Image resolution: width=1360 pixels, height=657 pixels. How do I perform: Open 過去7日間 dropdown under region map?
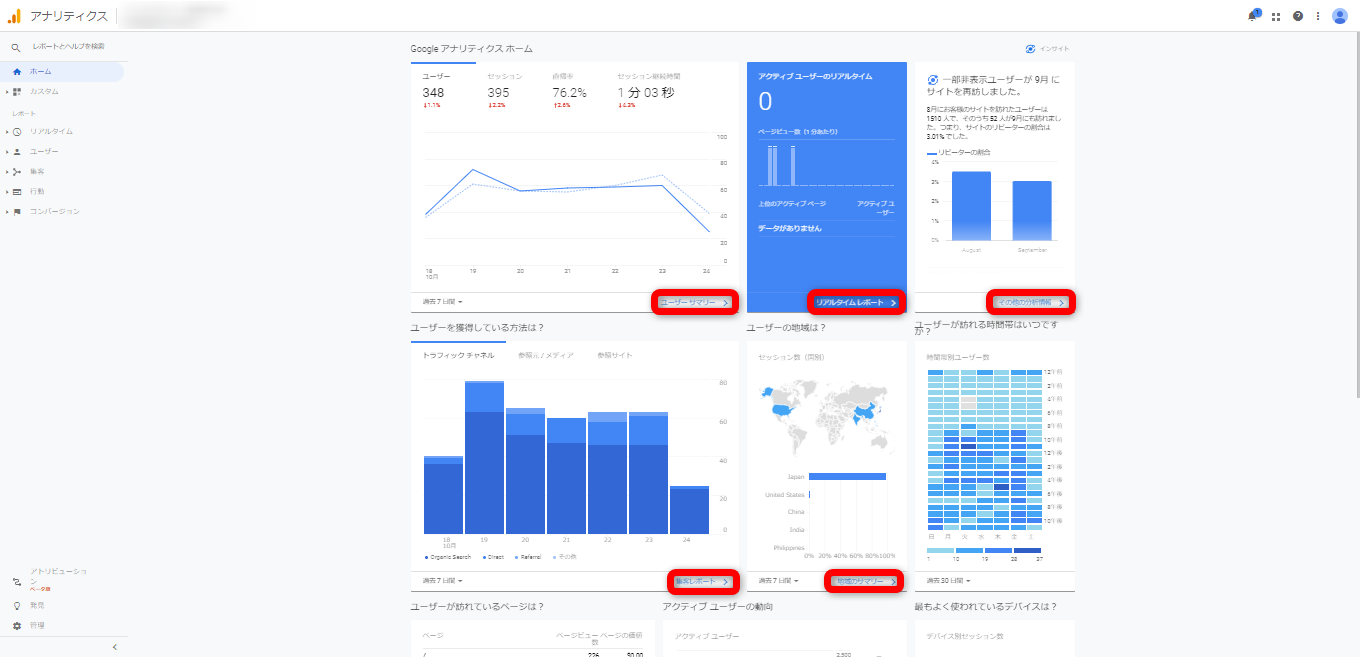coord(778,580)
